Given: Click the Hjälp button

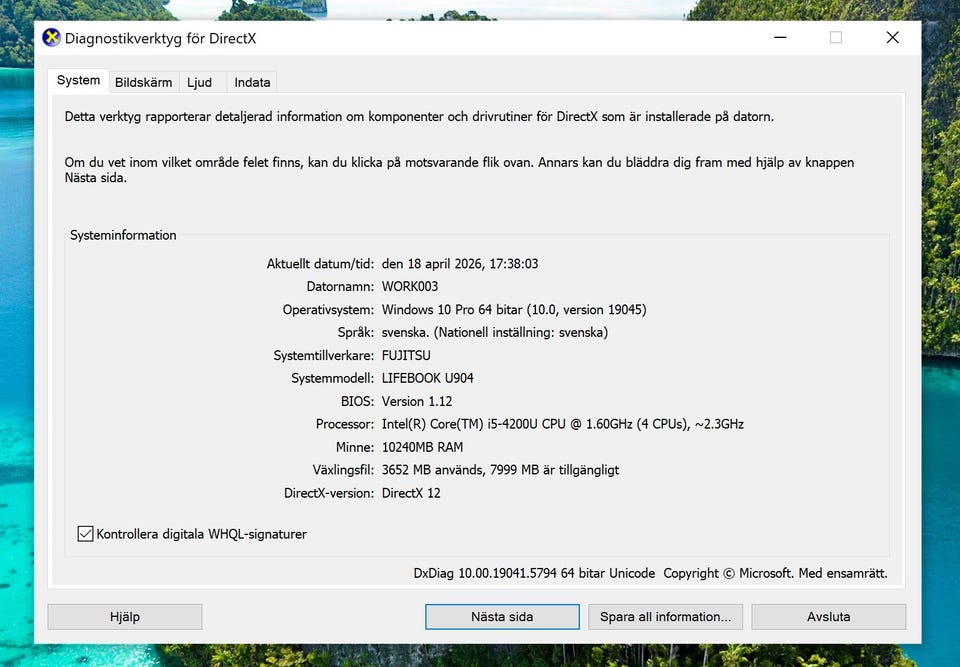Looking at the screenshot, I should point(125,617).
